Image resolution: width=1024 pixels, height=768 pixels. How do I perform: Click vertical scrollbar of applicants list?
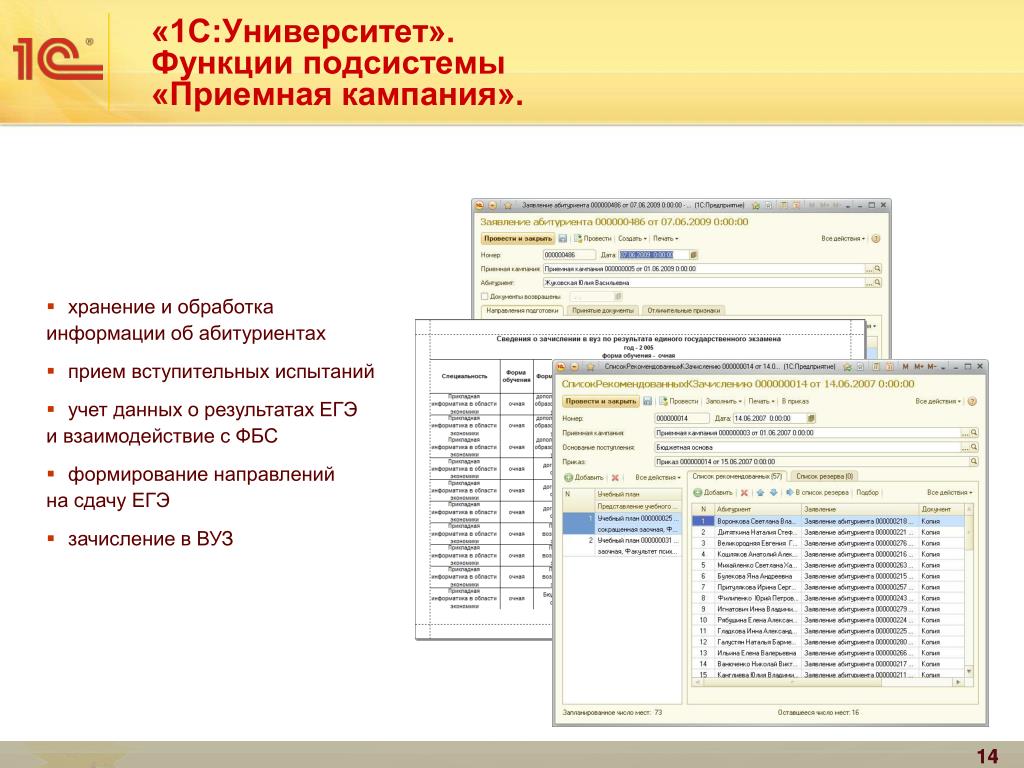(968, 590)
